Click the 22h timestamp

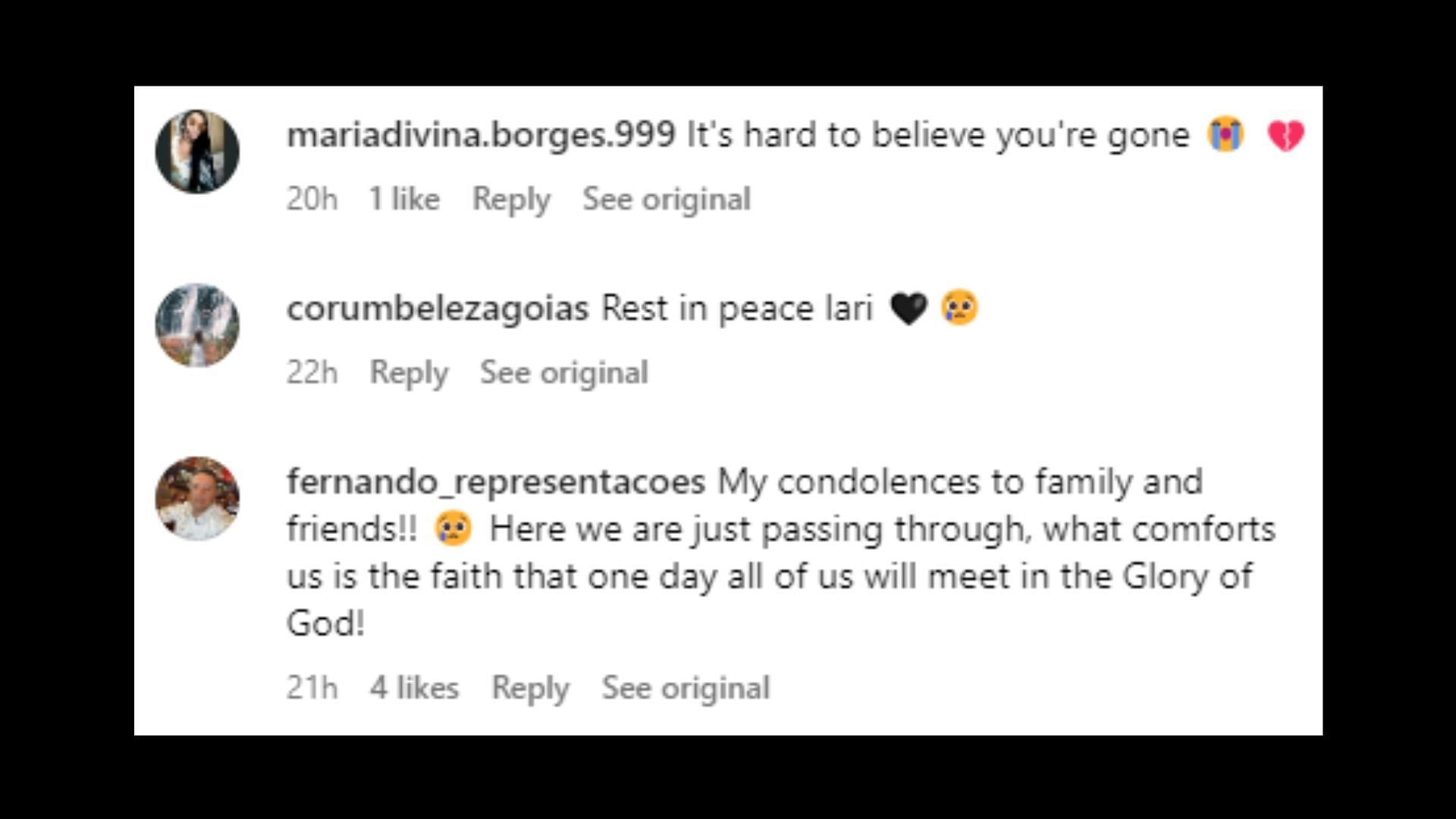(x=312, y=372)
